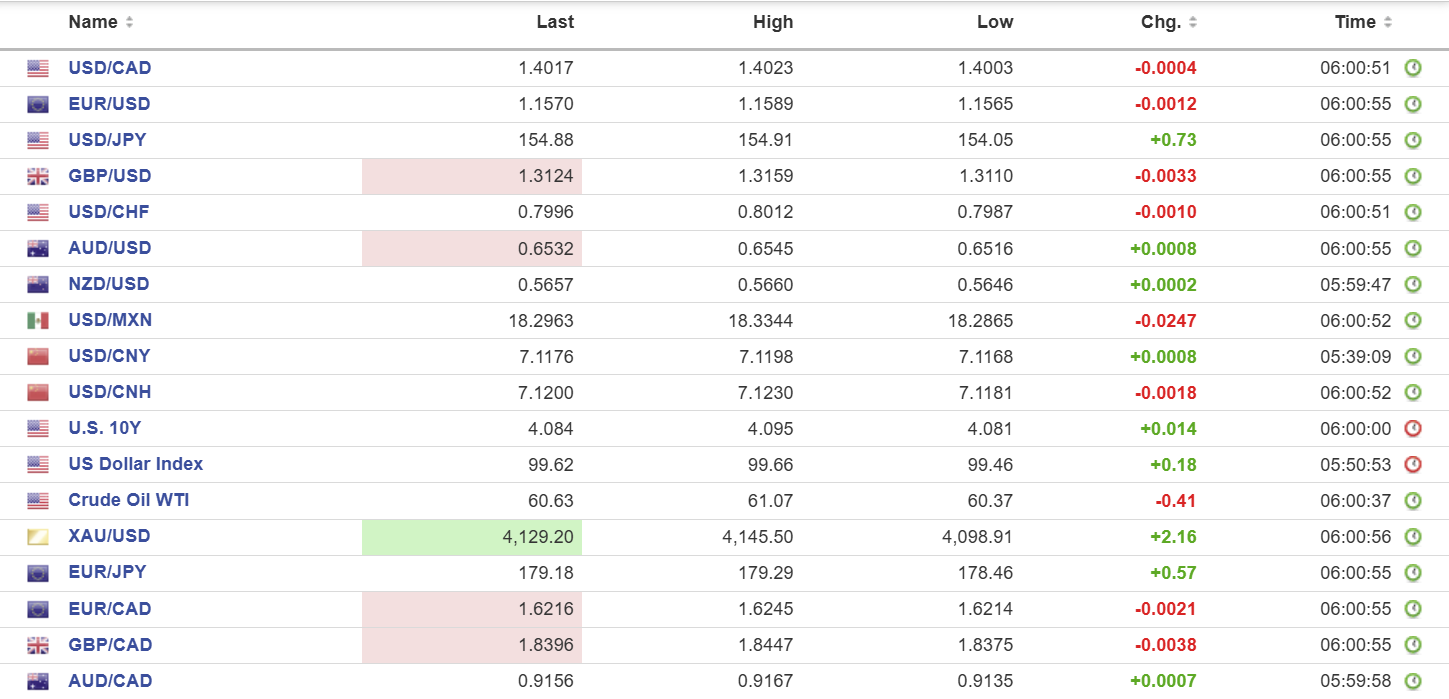Sort by Chg. column sort arrows
Screen dimensions: 1449x699
[1193, 22]
